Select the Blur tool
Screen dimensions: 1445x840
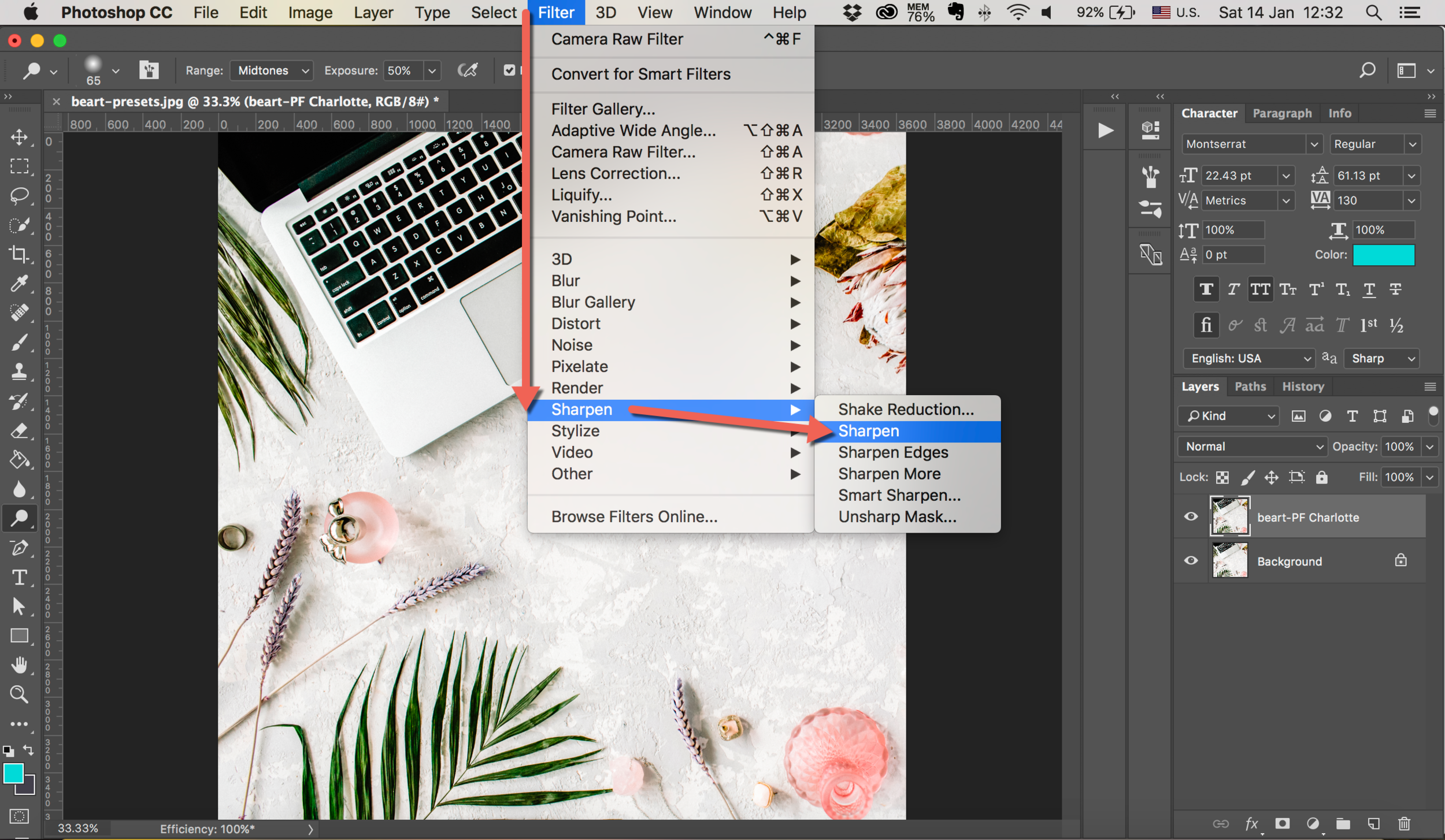[x=19, y=489]
